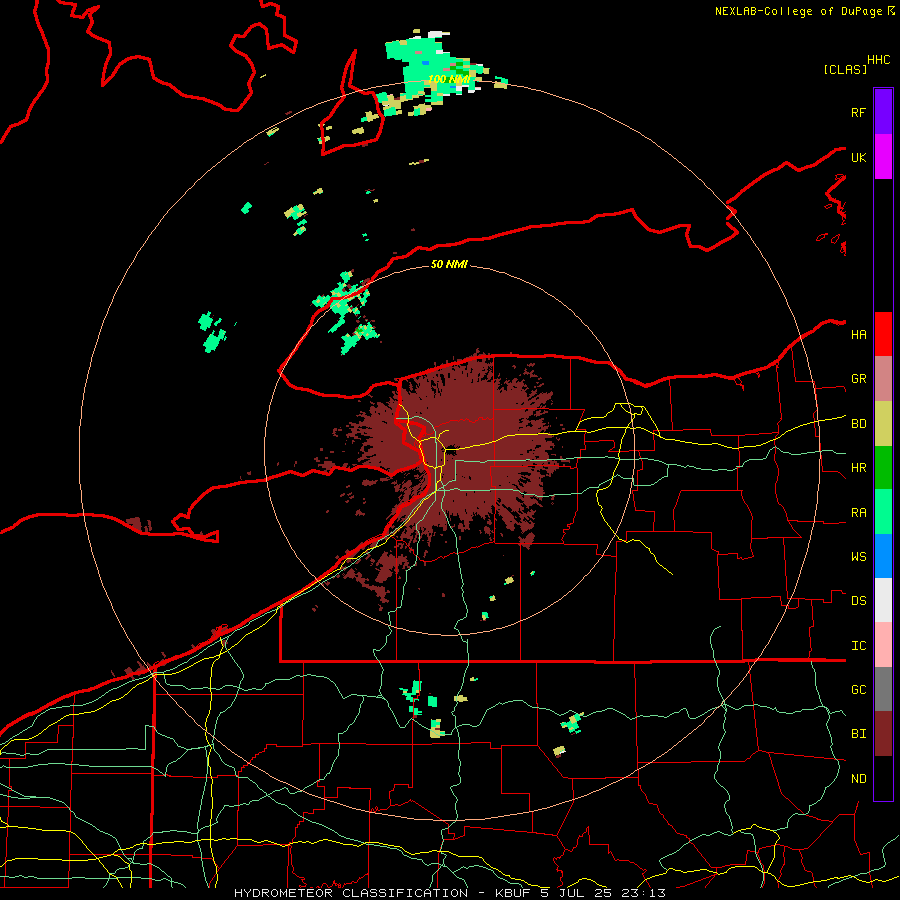Click the HA red legend swatch

[883, 334]
